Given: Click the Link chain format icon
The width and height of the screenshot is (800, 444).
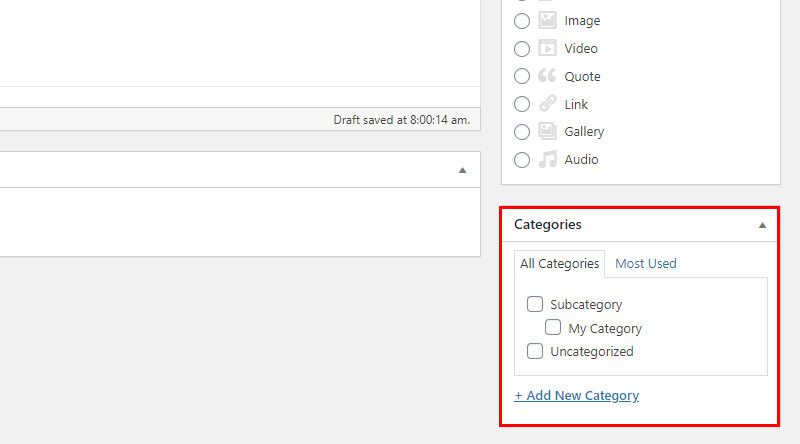Looking at the screenshot, I should (547, 104).
